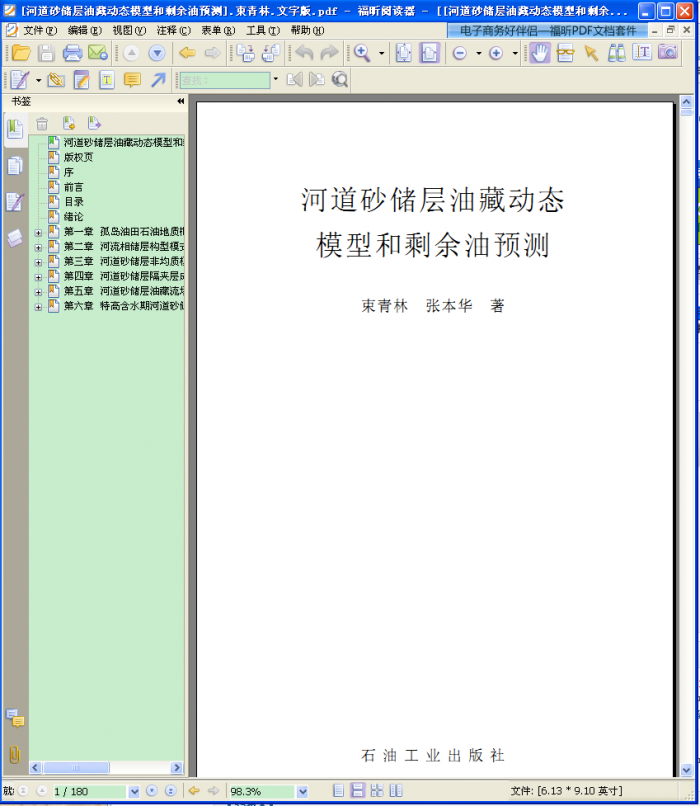The image size is (700, 806).
Task: Open the 帮助 menu
Action: [x=307, y=30]
